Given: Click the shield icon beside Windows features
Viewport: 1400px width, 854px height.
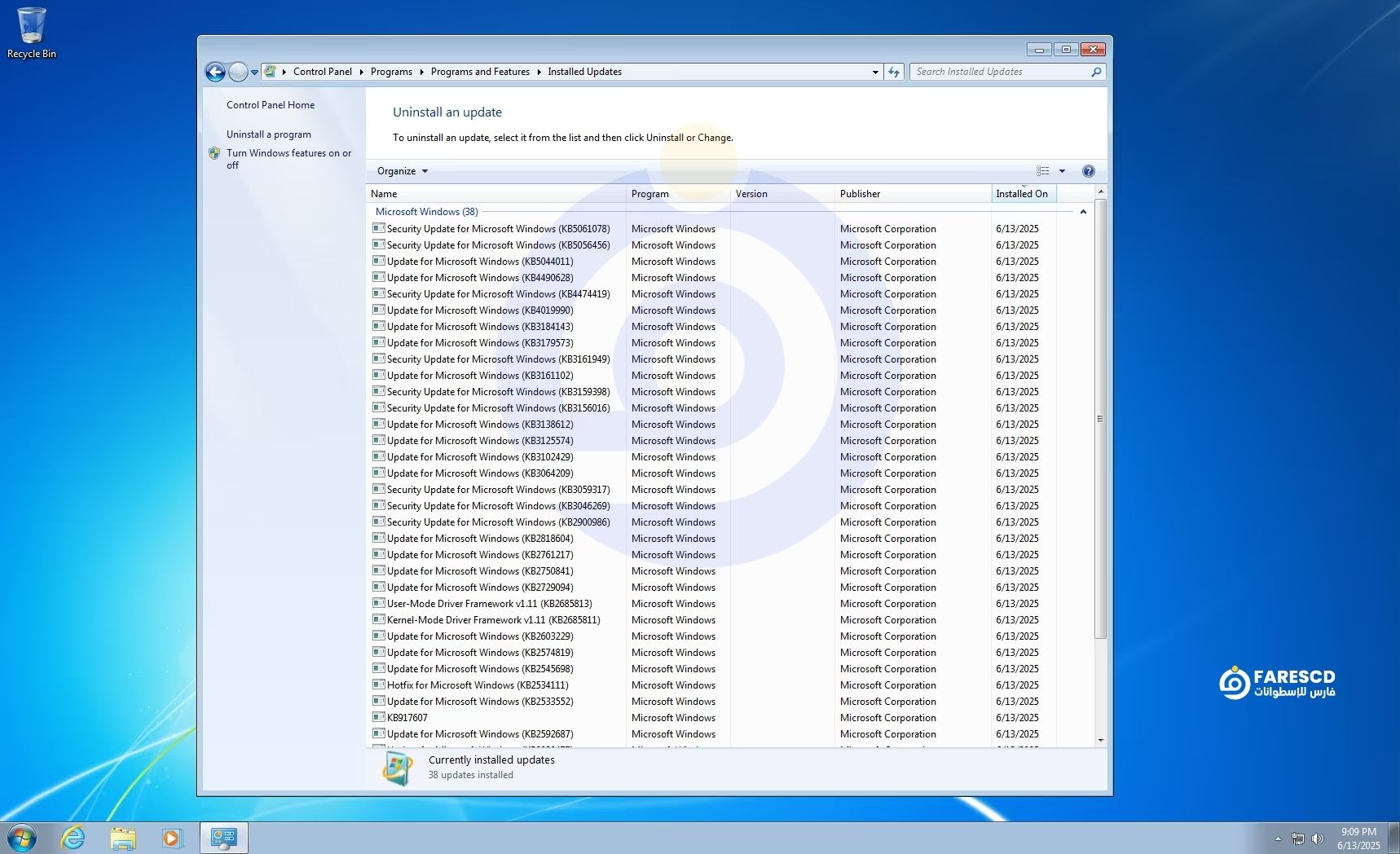Looking at the screenshot, I should point(214,153).
